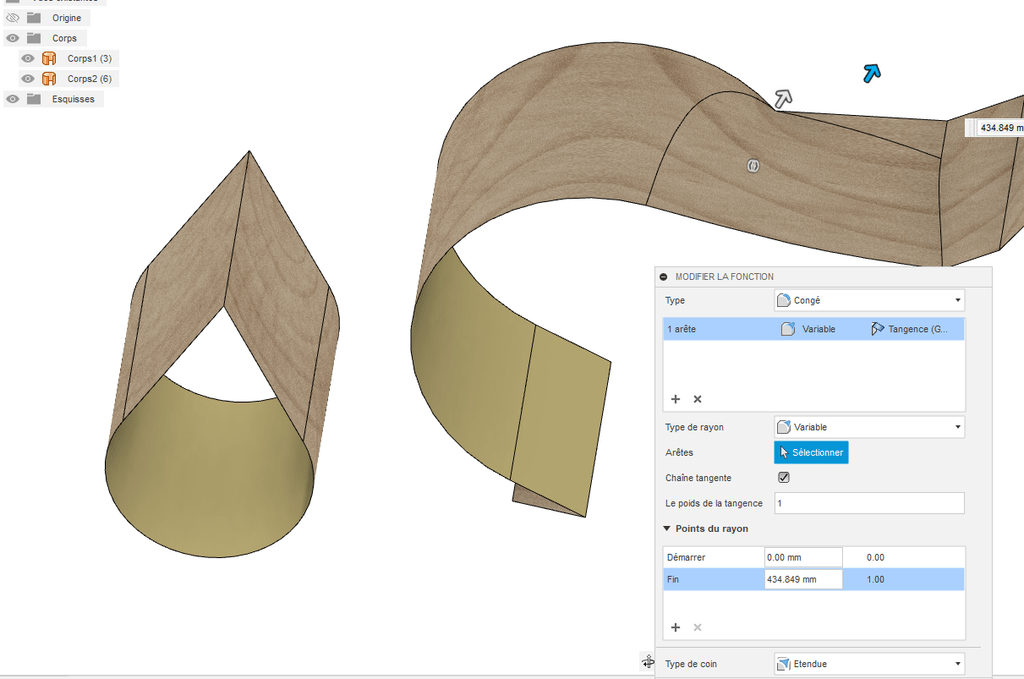
Task: Open the Type dropdown showing Congé
Action: coord(869,300)
